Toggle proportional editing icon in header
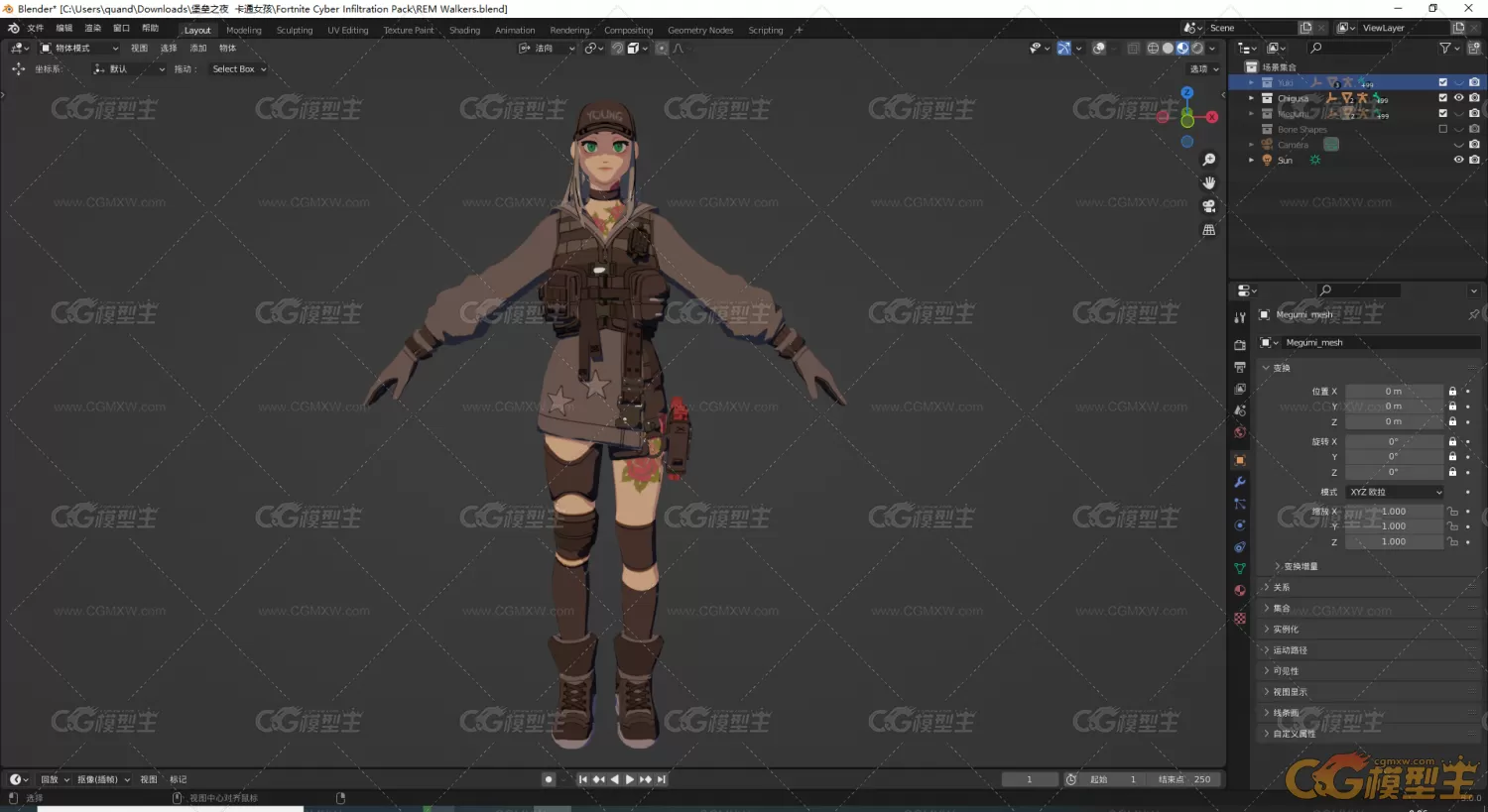The height and width of the screenshot is (812, 1488). point(662,48)
